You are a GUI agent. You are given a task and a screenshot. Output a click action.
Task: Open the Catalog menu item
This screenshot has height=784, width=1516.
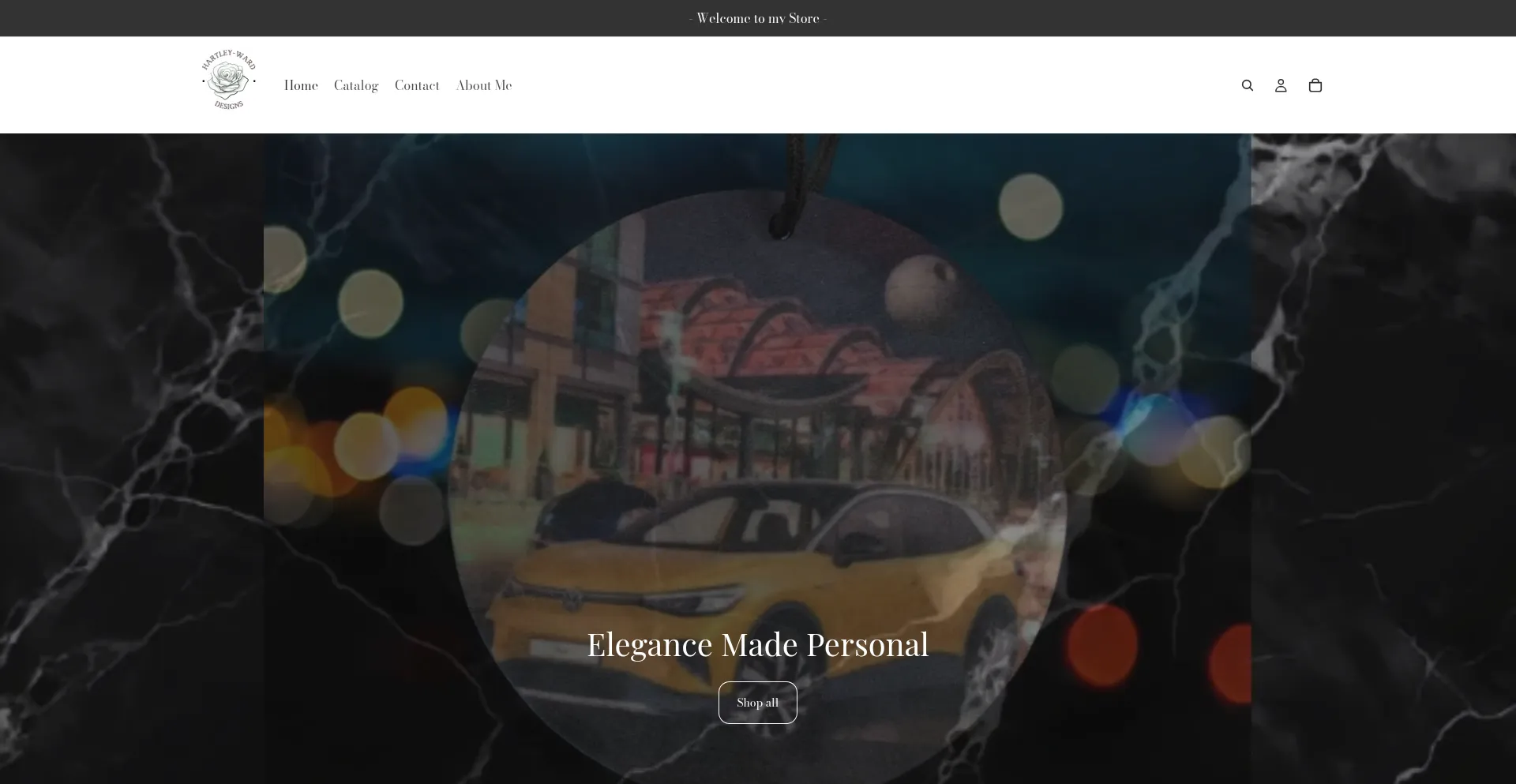point(356,85)
